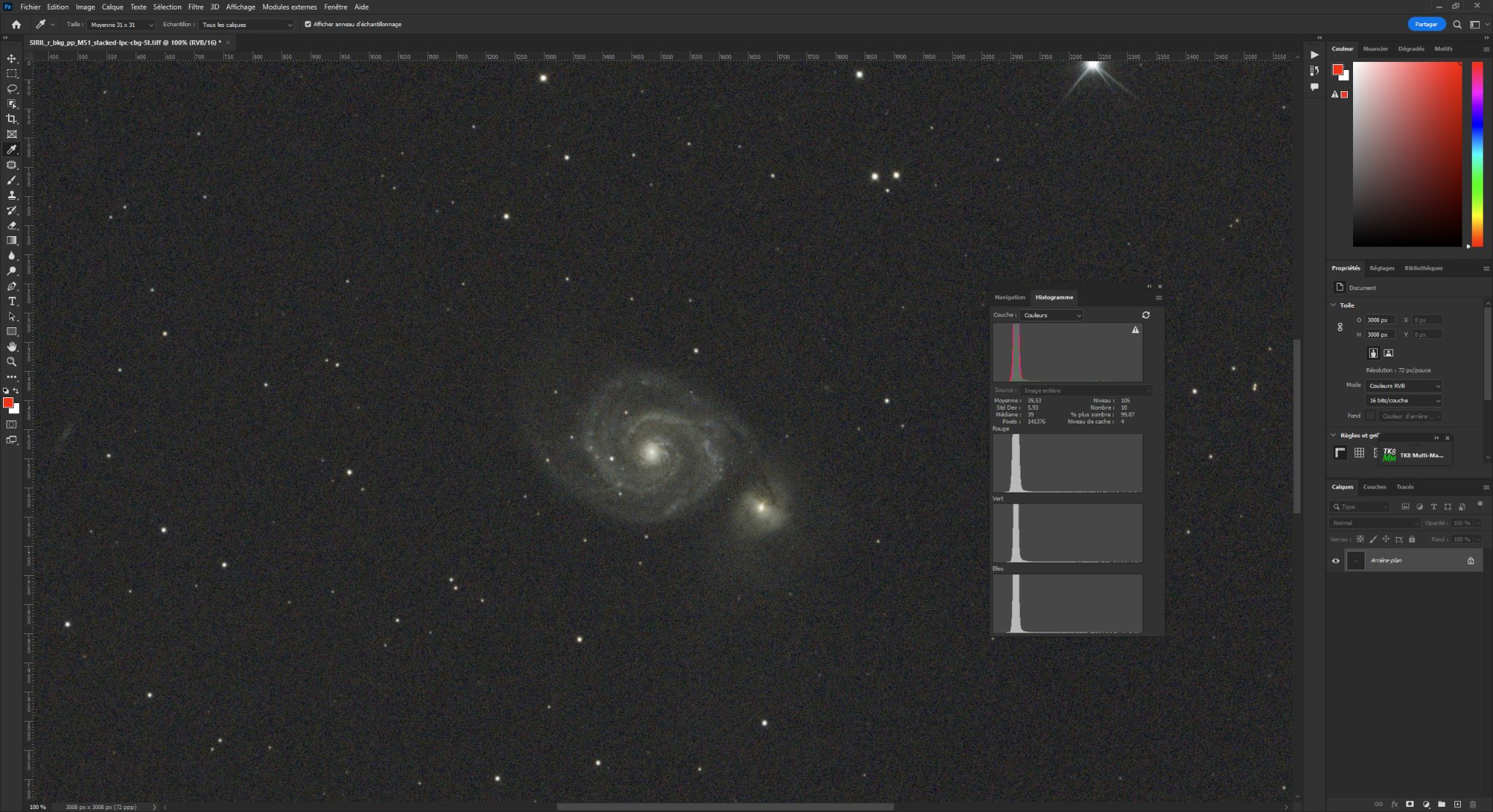Select landscape canvas orientation button

[1388, 353]
